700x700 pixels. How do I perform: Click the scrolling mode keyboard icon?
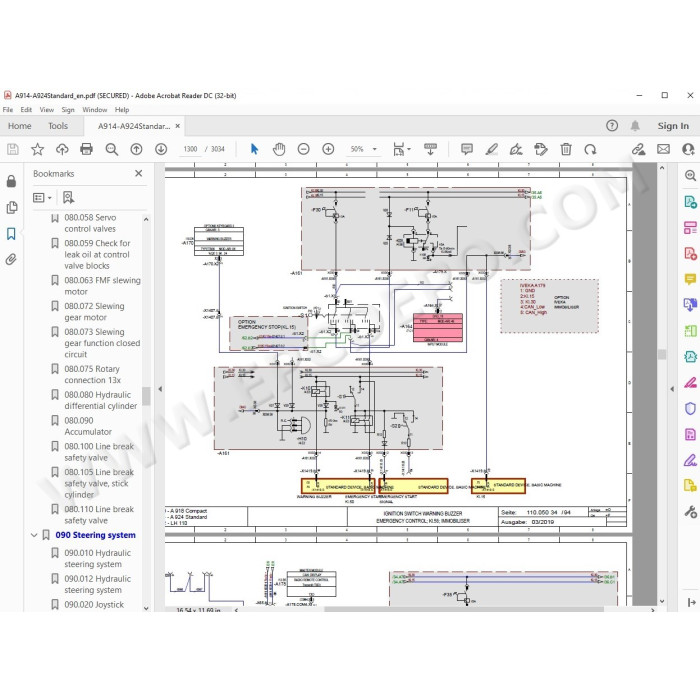click(430, 149)
